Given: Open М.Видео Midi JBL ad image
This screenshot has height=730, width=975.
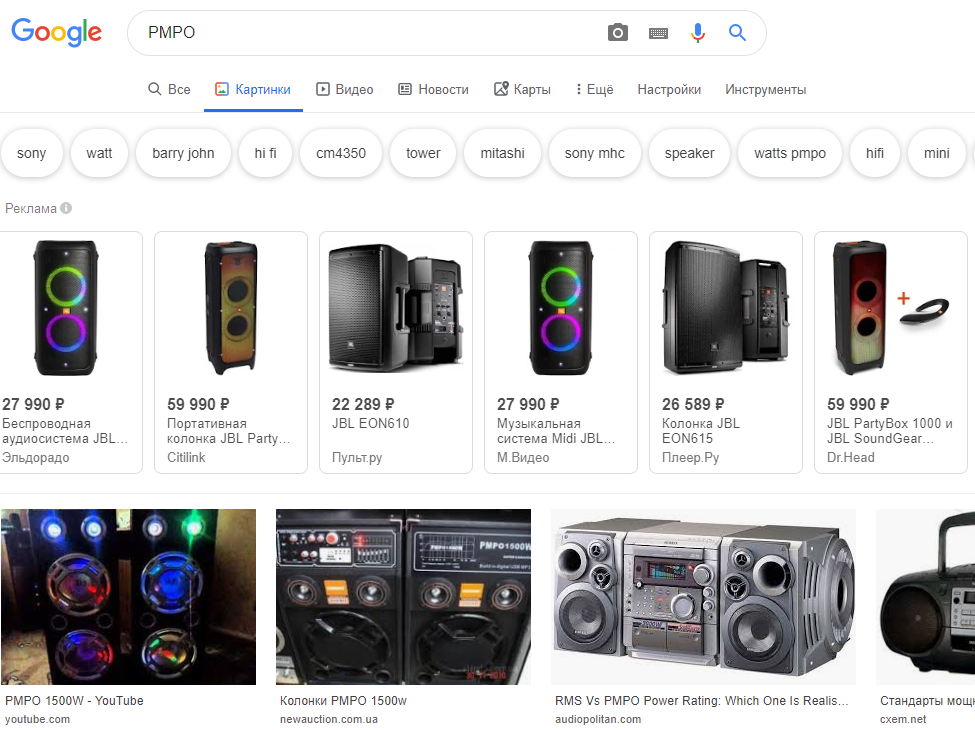Looking at the screenshot, I should [561, 308].
